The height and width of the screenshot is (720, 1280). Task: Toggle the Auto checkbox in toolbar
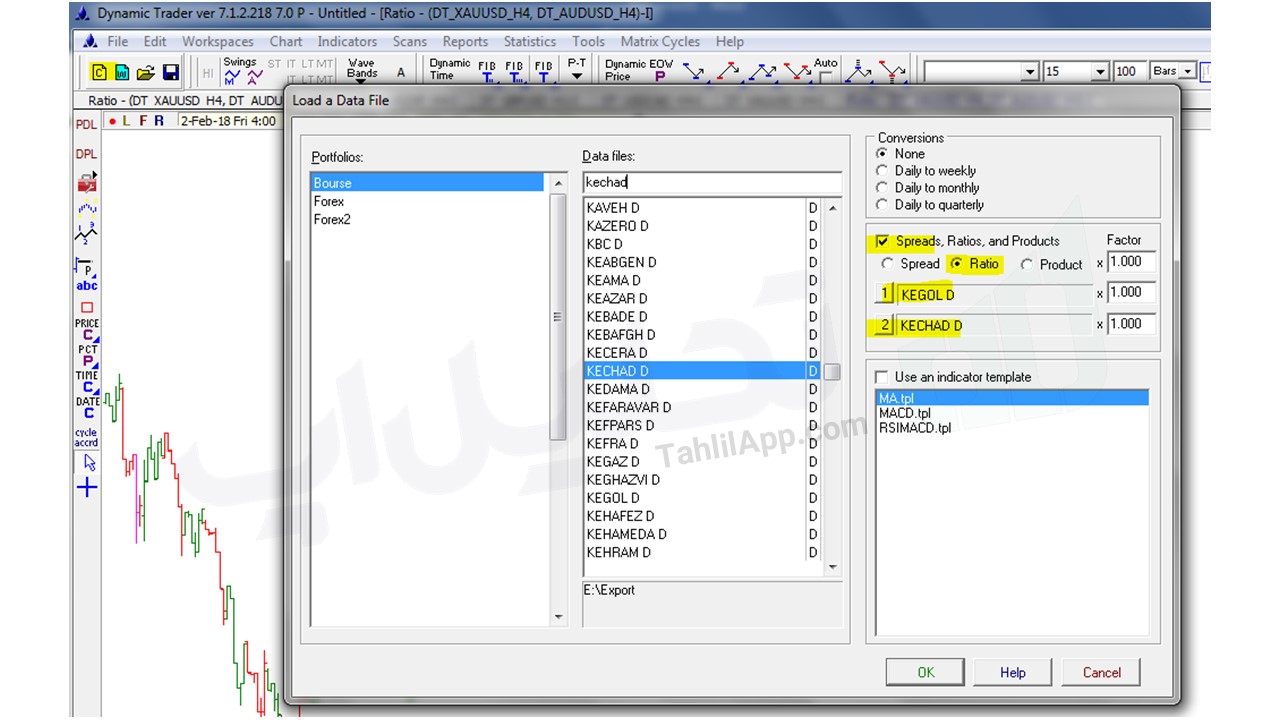click(825, 79)
